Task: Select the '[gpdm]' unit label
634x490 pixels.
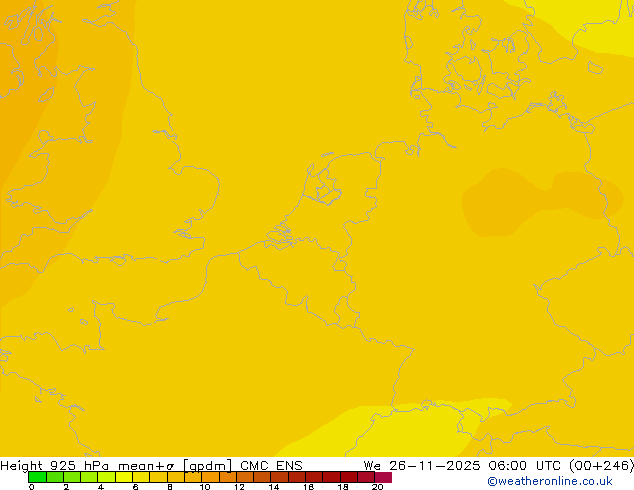Action: click(207, 466)
